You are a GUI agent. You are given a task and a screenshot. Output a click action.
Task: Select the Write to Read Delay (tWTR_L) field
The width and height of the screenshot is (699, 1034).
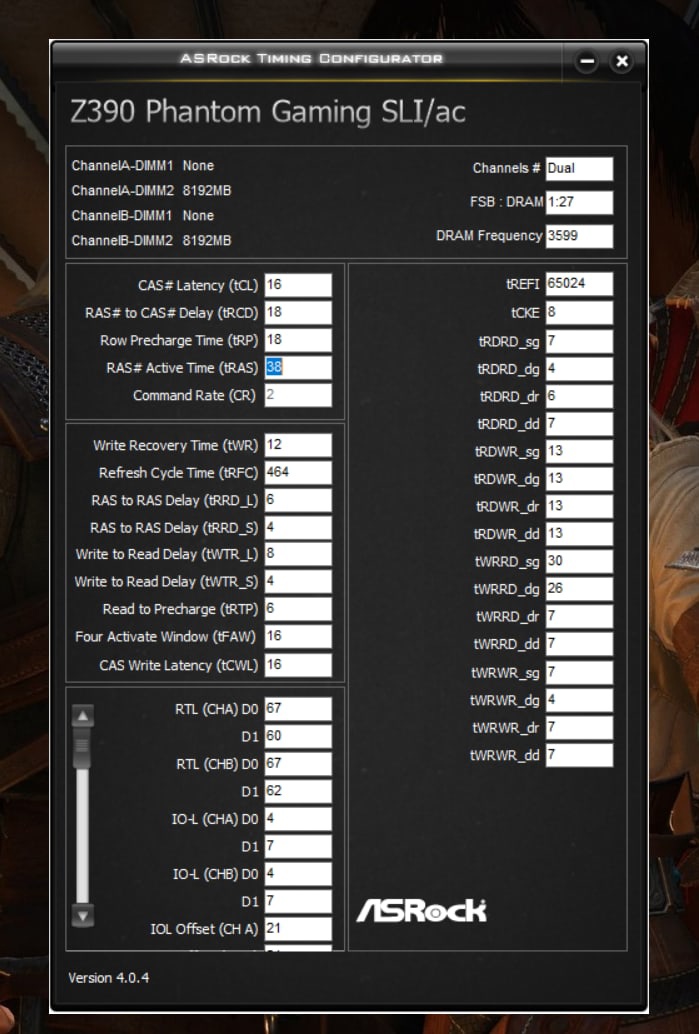pyautogui.click(x=298, y=555)
